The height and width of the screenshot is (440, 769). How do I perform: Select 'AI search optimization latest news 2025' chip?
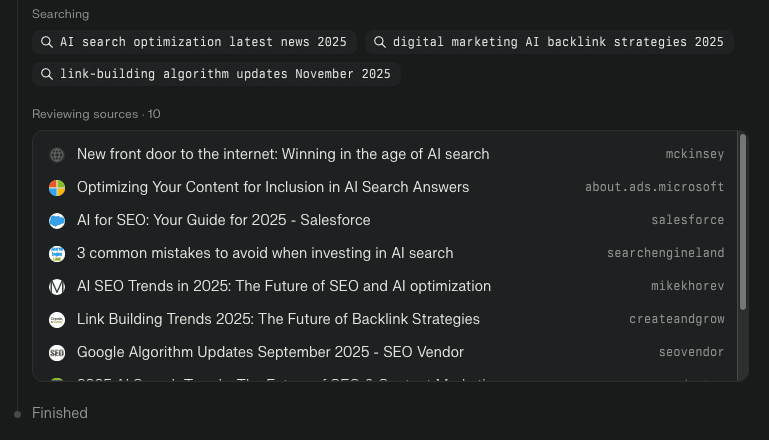tap(194, 42)
